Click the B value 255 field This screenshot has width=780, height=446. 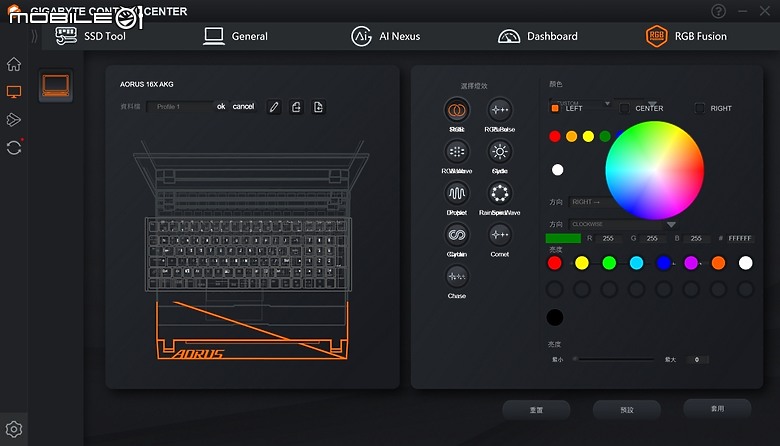click(x=695, y=239)
